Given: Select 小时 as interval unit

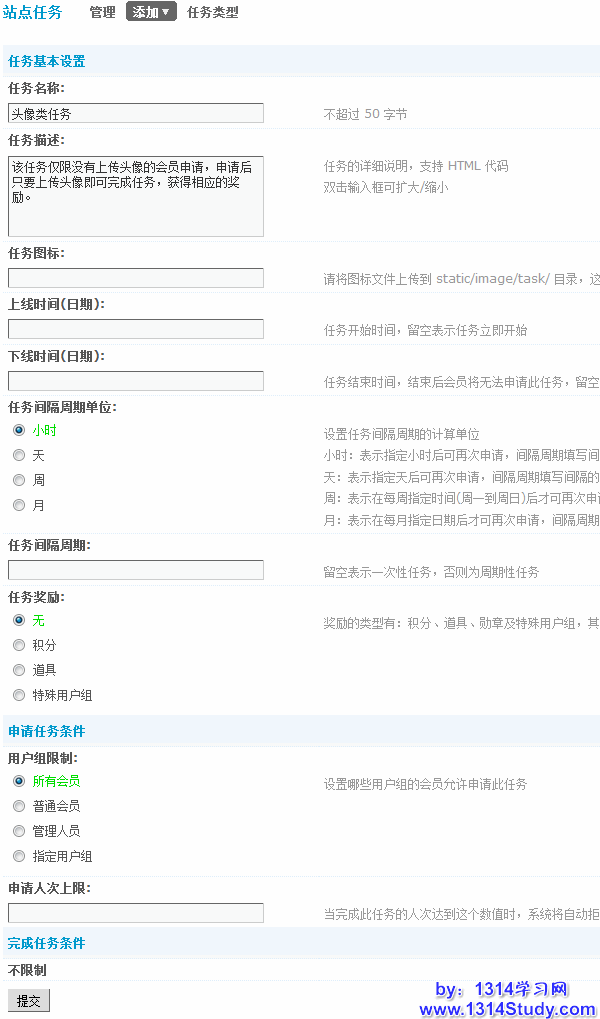Looking at the screenshot, I should pos(19,430).
